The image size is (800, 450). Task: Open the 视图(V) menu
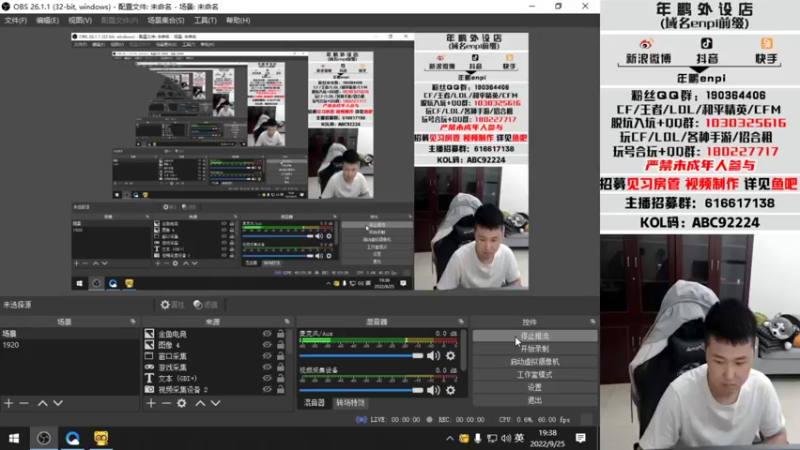click(80, 20)
